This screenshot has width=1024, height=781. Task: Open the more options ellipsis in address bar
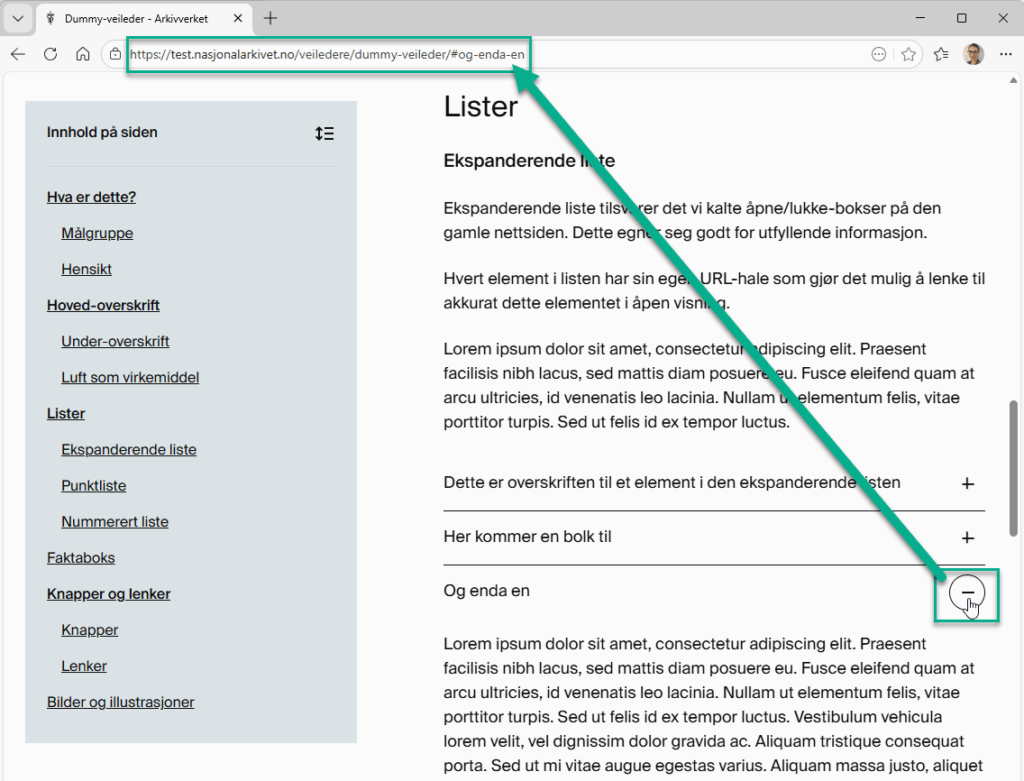point(878,54)
